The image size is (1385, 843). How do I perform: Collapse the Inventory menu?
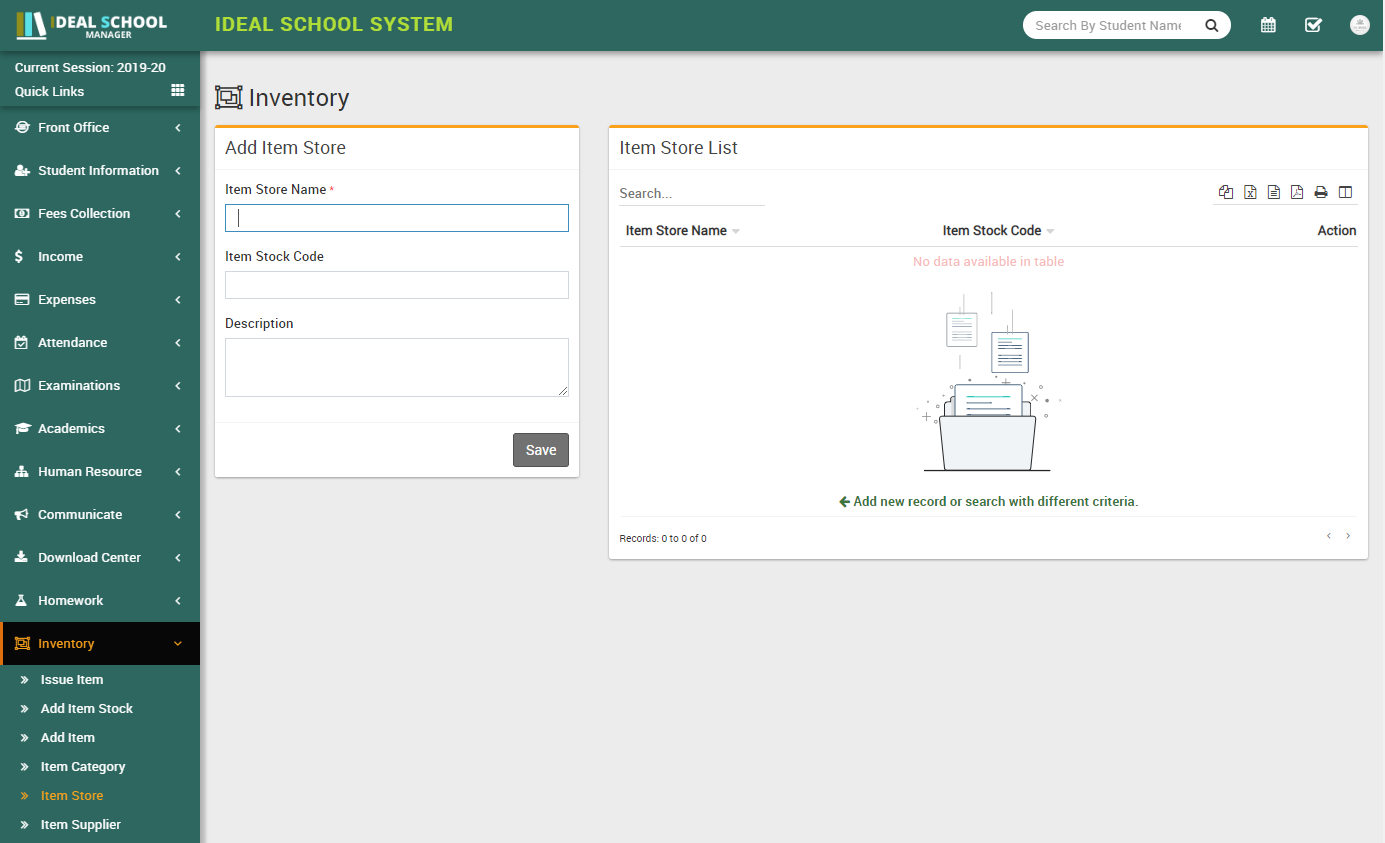click(x=100, y=643)
